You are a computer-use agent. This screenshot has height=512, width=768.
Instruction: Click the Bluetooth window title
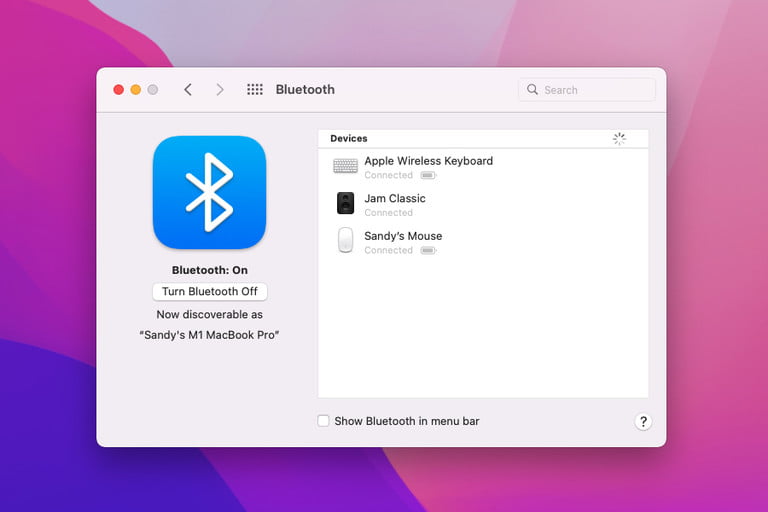305,90
